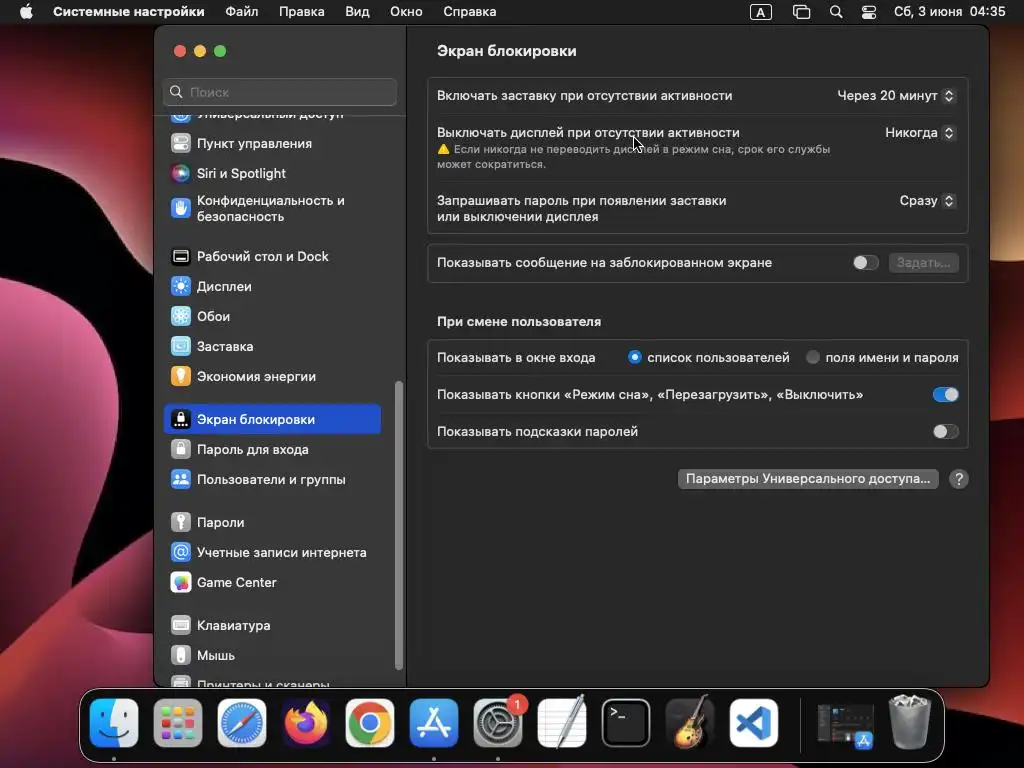The width and height of the screenshot is (1024, 768).
Task: Open the Окно menu
Action: click(x=406, y=12)
